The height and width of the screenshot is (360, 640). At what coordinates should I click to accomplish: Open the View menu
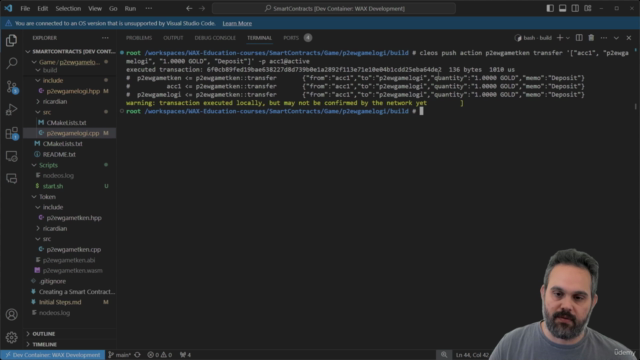pyautogui.click(x=95, y=8)
